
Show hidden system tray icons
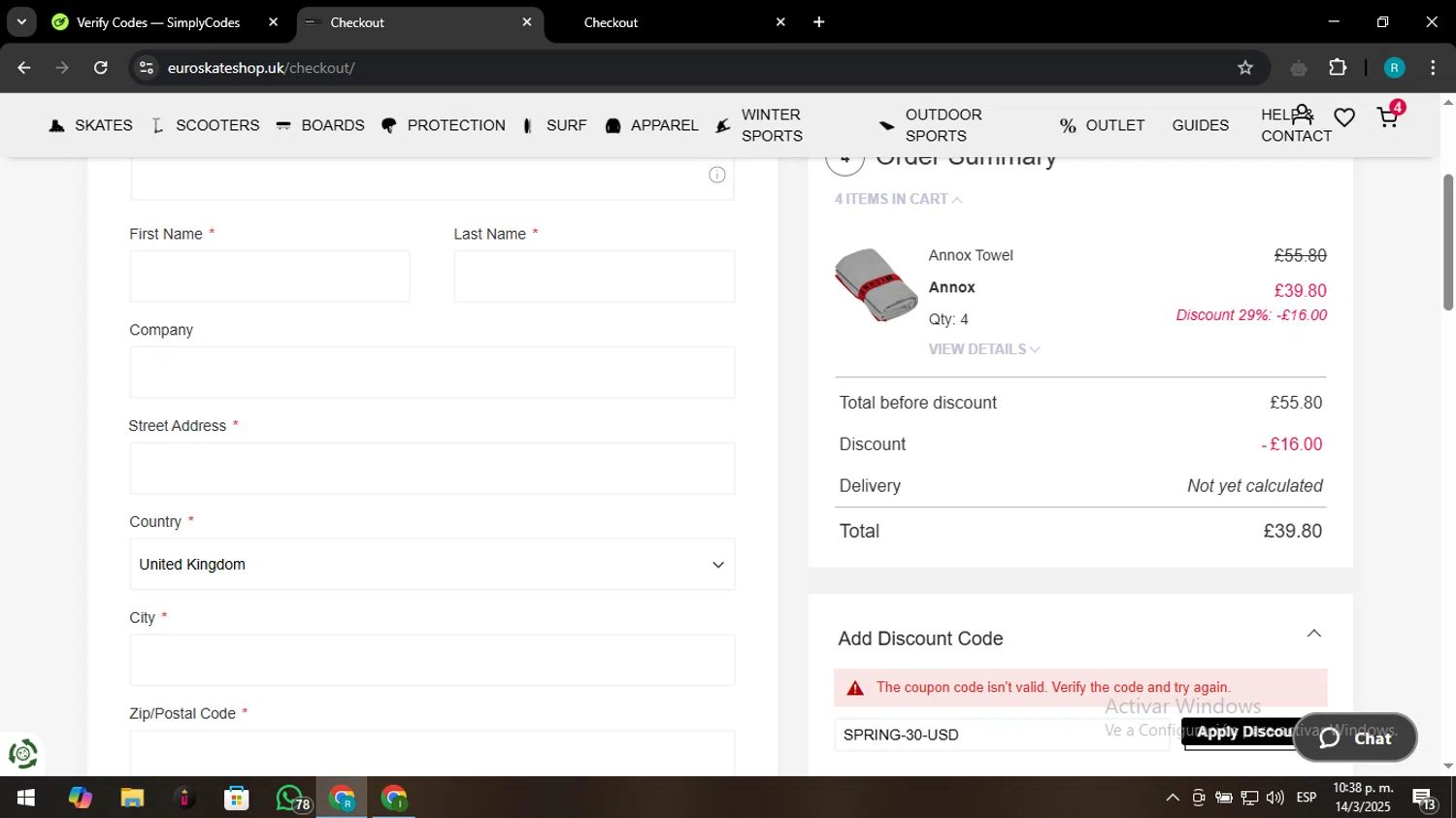click(1173, 798)
